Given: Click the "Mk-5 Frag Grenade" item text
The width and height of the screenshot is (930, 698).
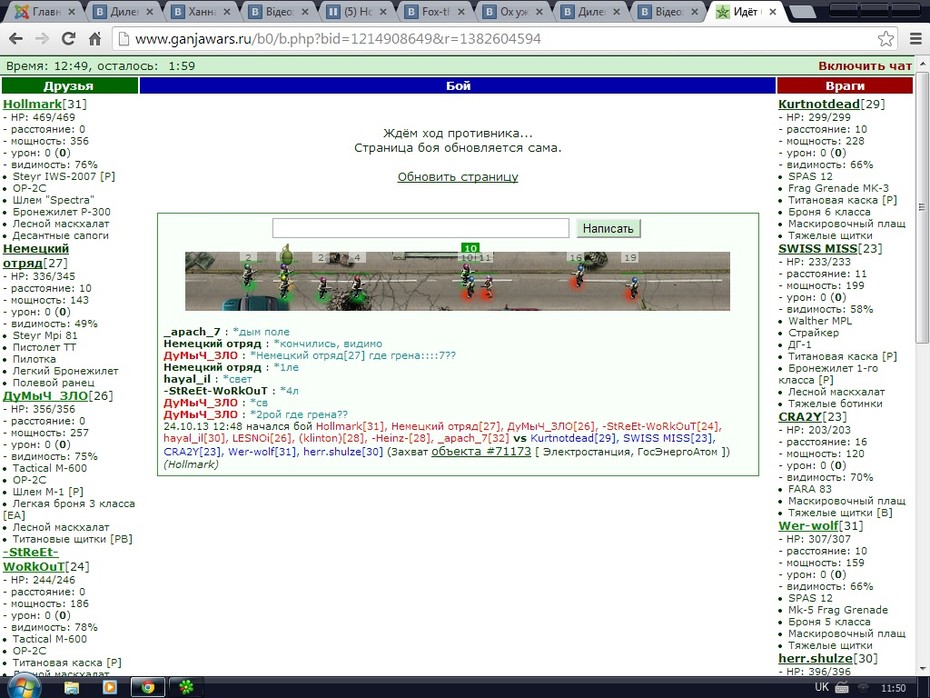Looking at the screenshot, I should [x=837, y=610].
